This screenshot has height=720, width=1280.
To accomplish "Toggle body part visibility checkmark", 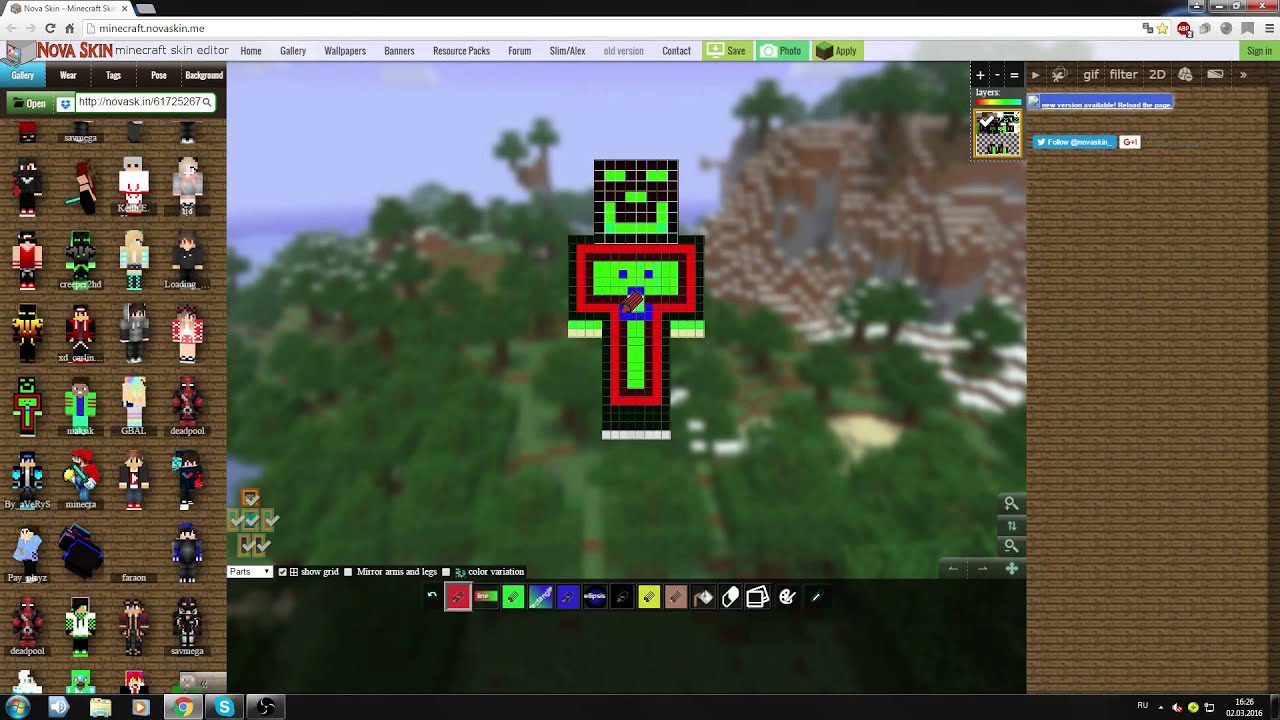I will 251,520.
